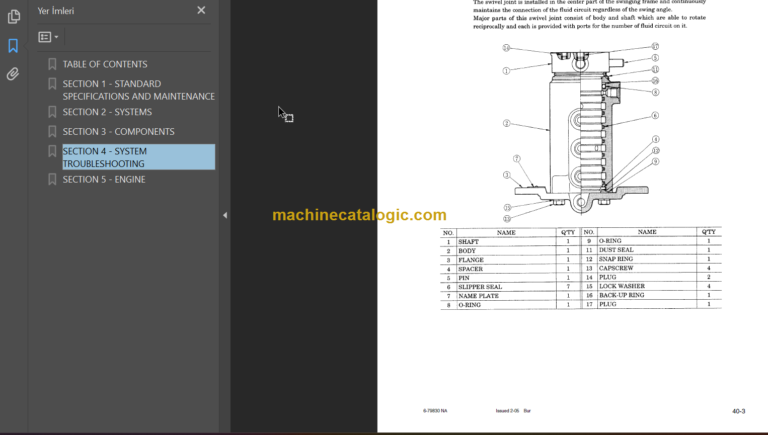Click the swivel joint diagram
This screenshot has width=768, height=435.
pos(581,132)
